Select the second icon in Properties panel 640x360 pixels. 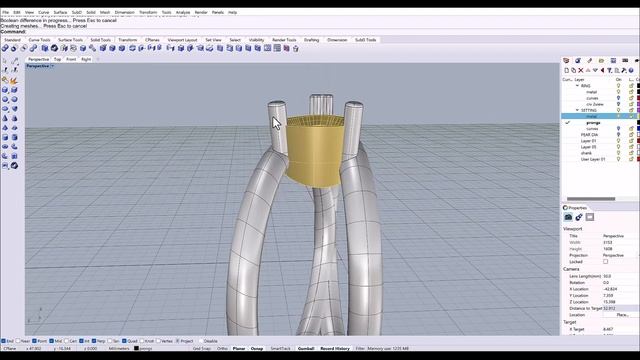click(x=579, y=217)
